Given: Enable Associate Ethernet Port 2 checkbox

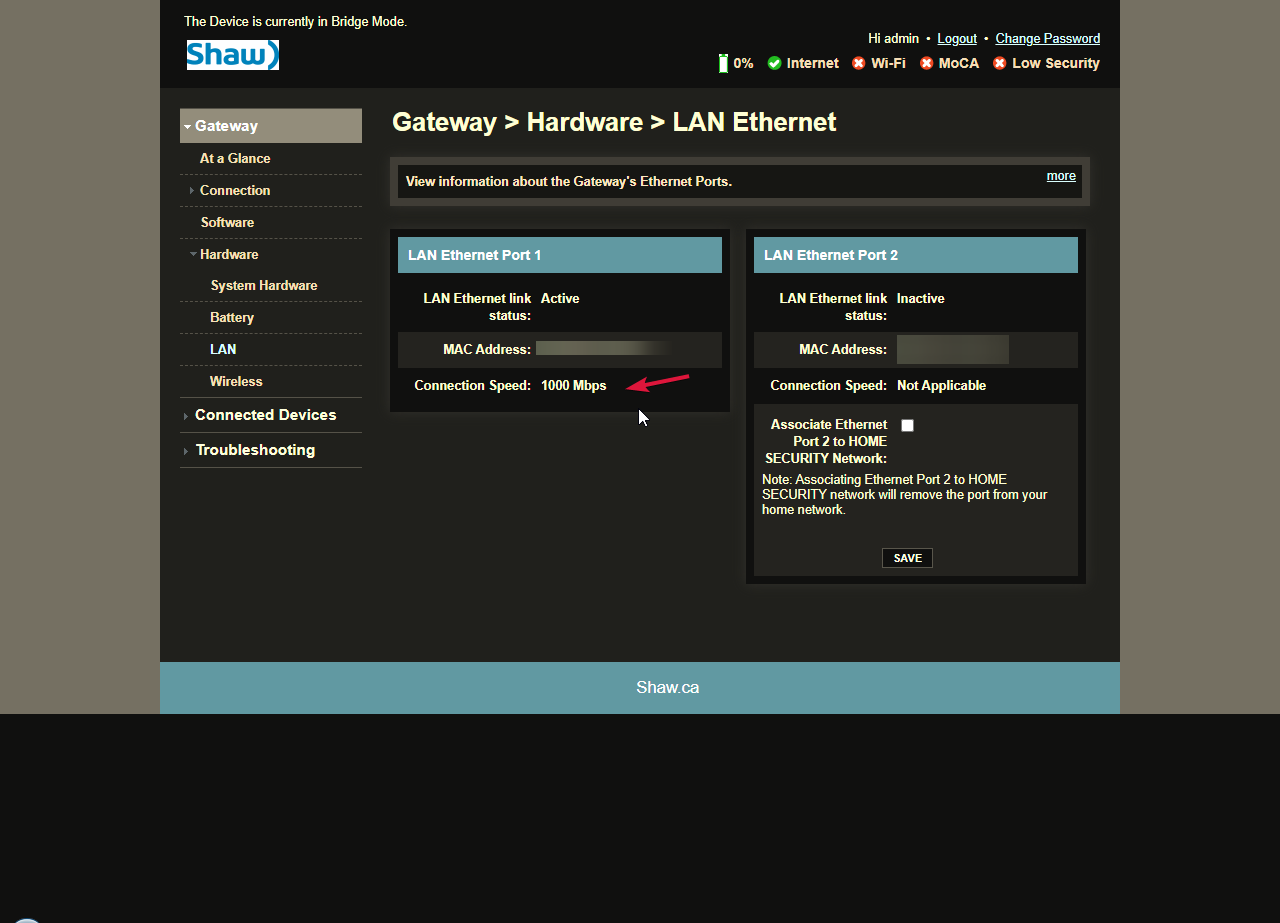Looking at the screenshot, I should click(907, 425).
